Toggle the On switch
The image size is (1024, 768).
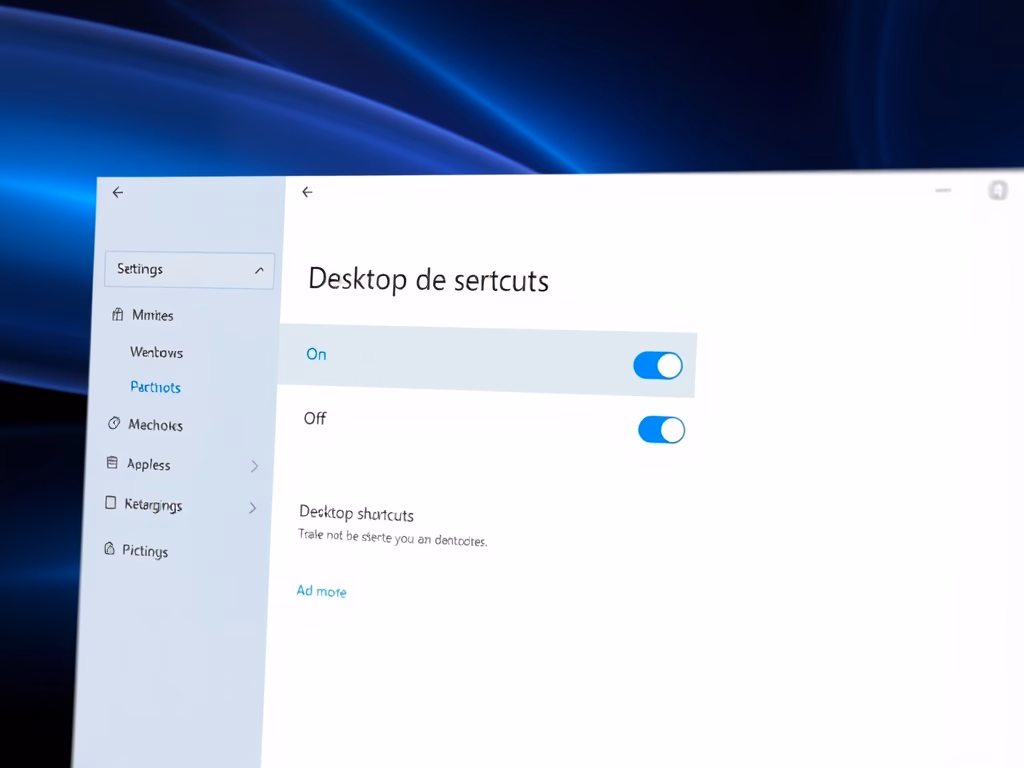click(658, 366)
